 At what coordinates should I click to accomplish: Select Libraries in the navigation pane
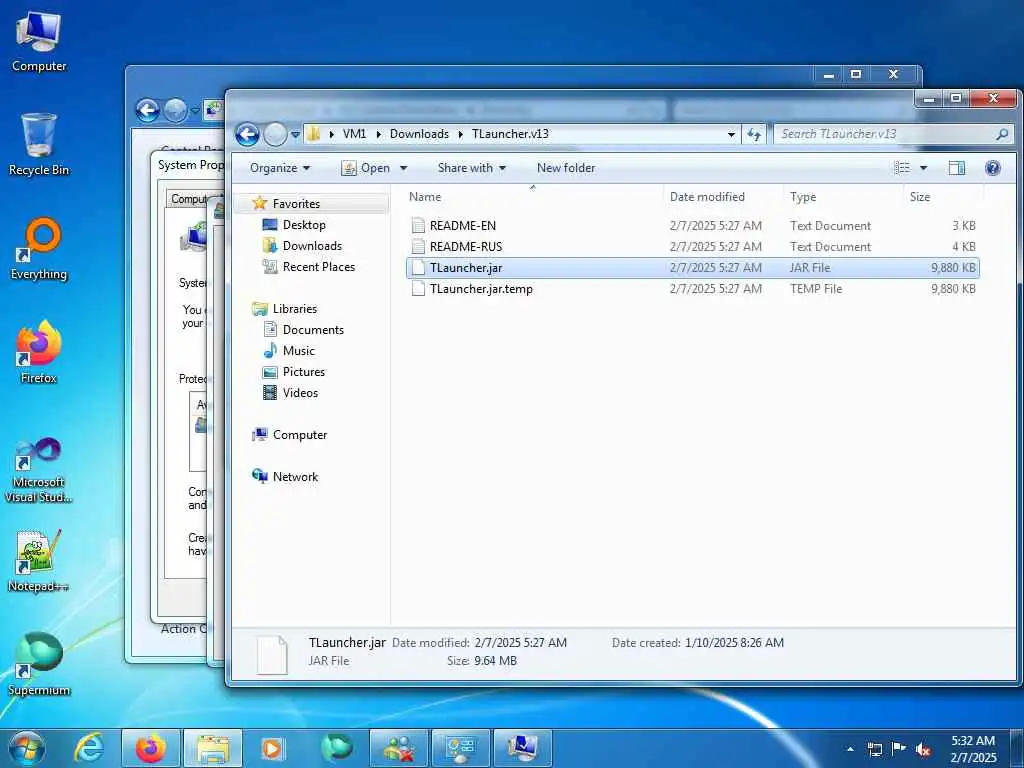[295, 309]
